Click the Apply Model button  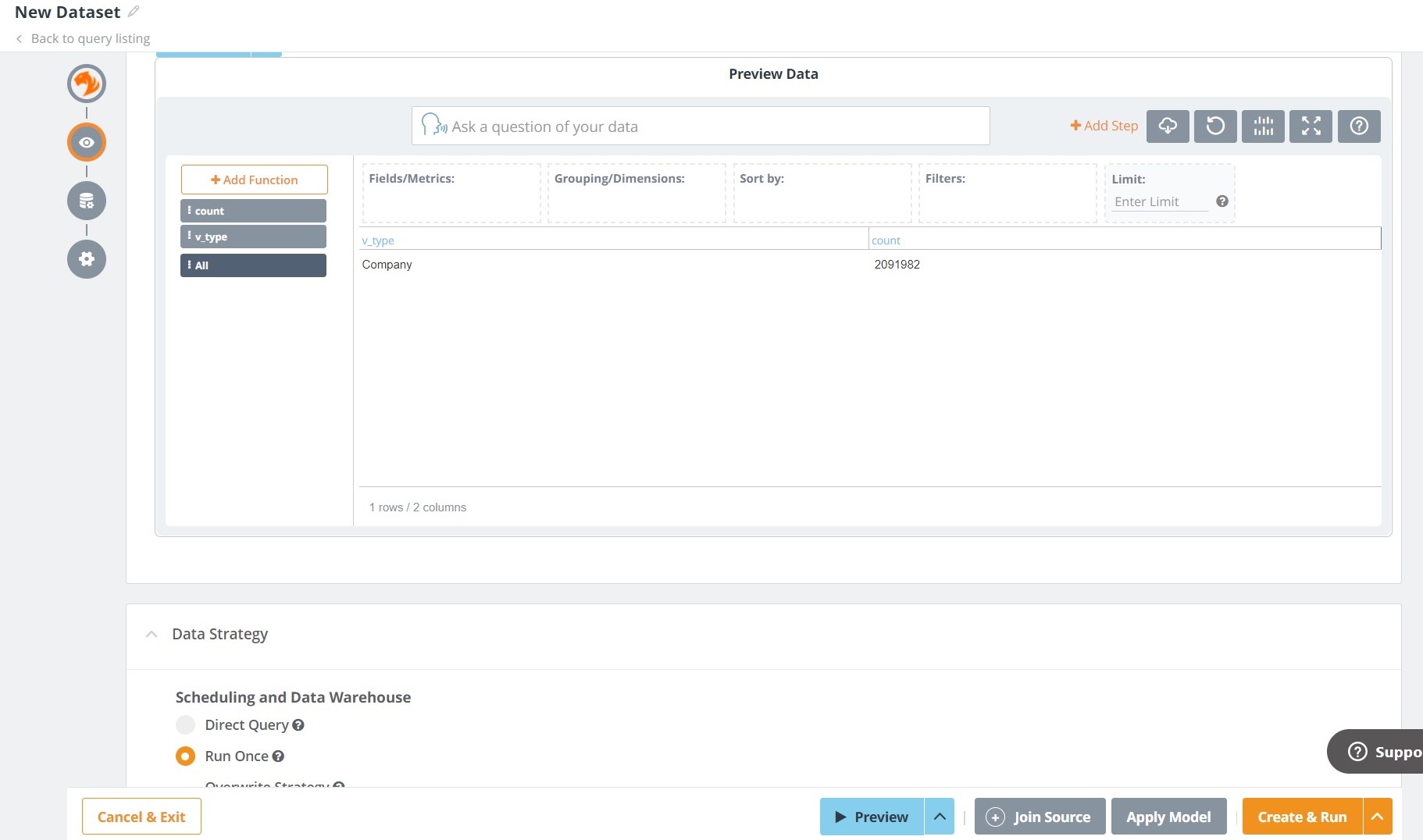point(1169,816)
